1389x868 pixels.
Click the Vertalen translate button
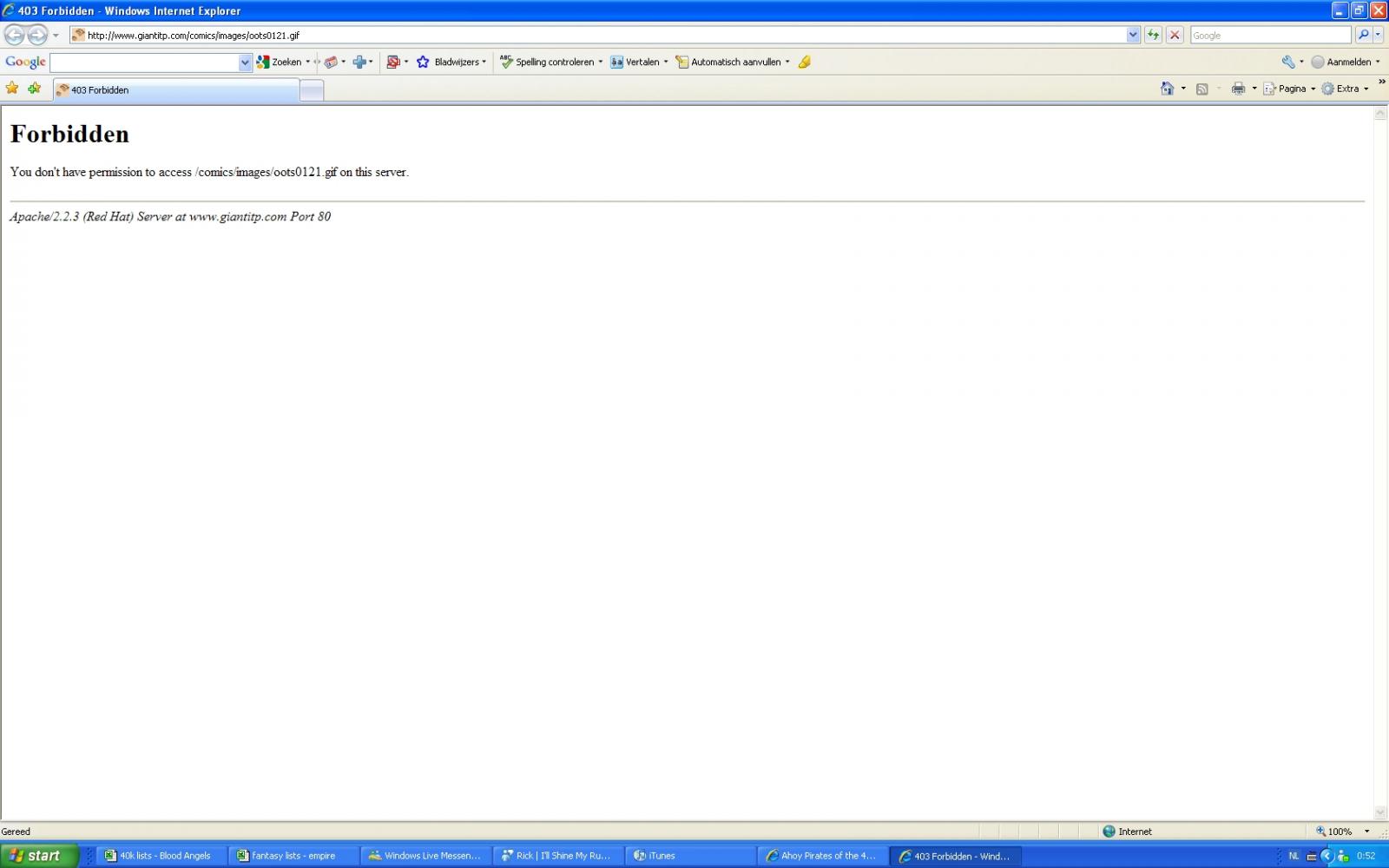coord(636,62)
